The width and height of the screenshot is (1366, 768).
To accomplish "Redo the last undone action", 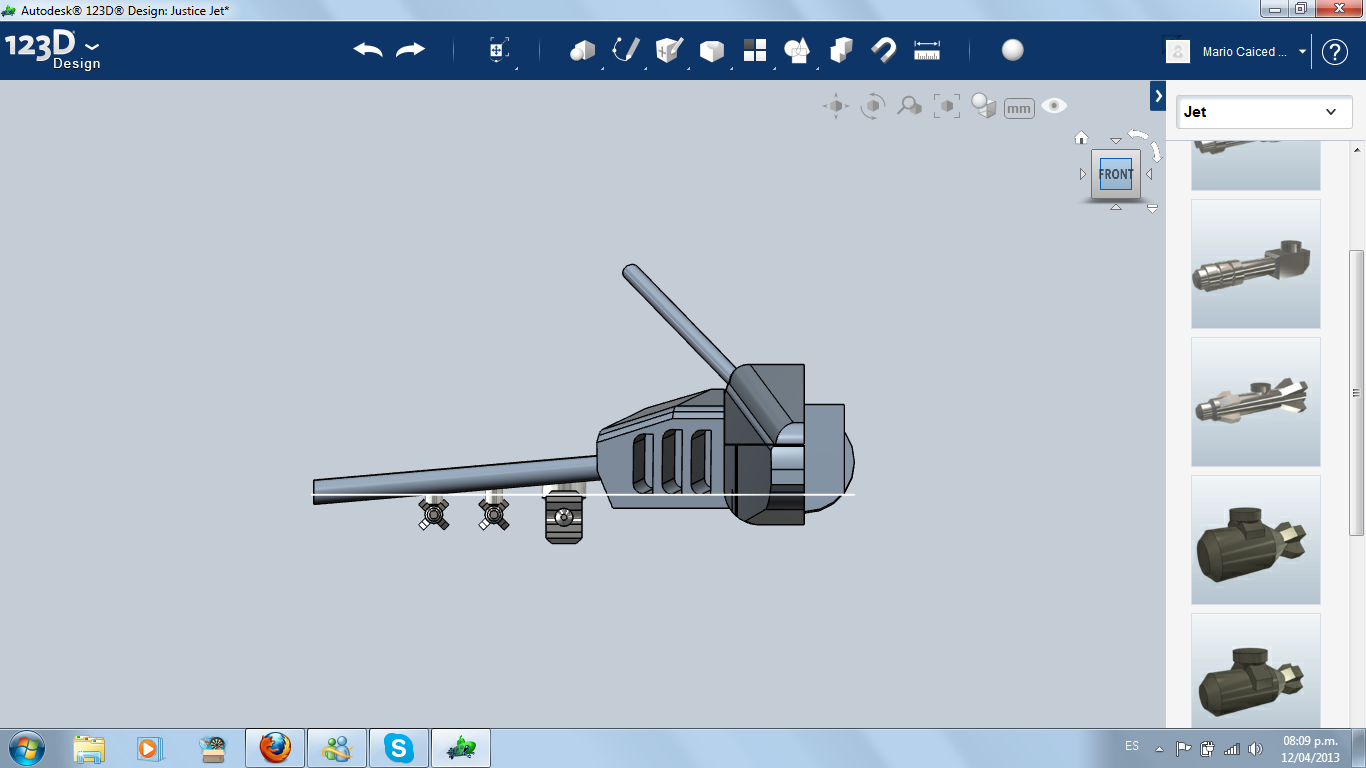I will coord(410,50).
